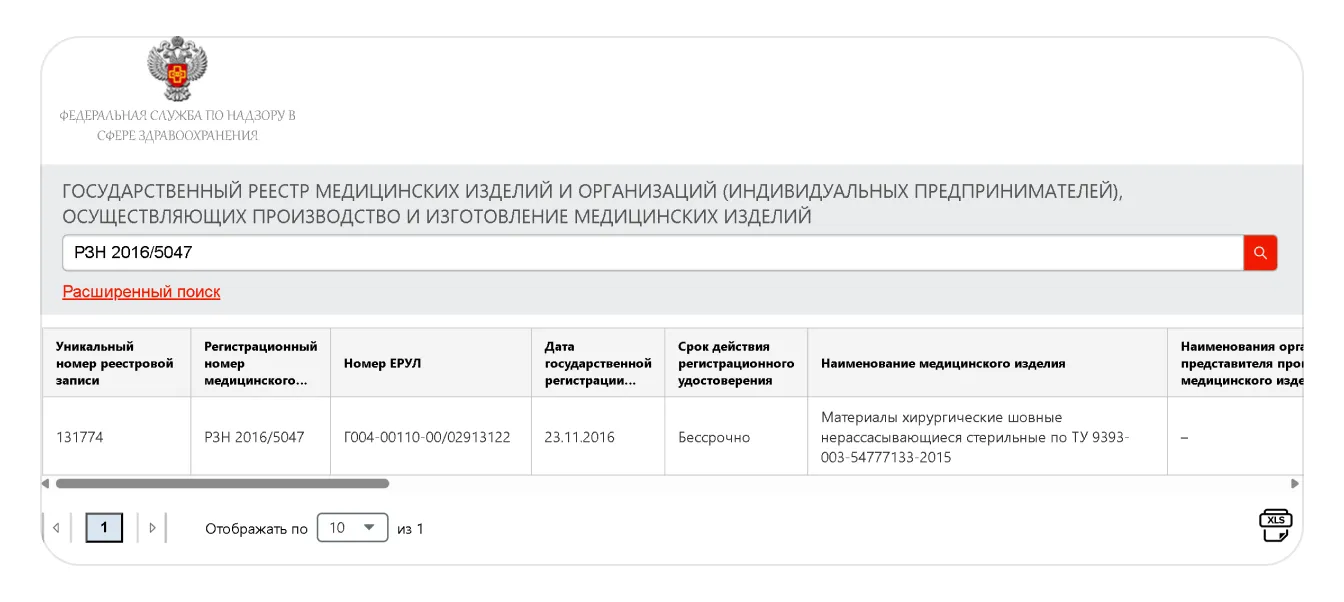Click the red search magnifier button
Screen dimensions: 1344x602
pos(1260,253)
